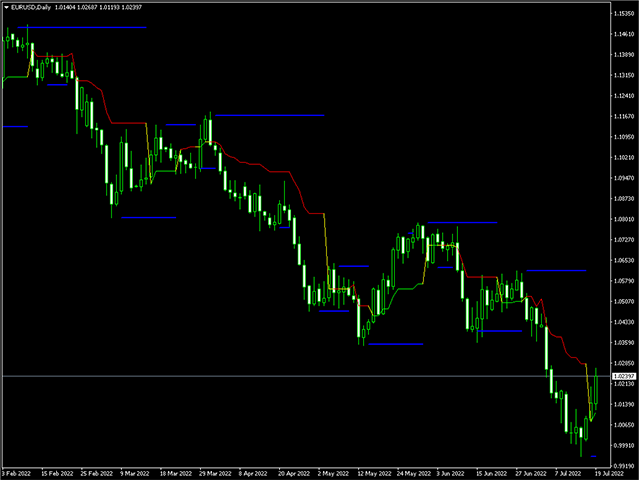Click the 15 Feb 2022 date label
The width and height of the screenshot is (640, 480).
[x=57, y=474]
